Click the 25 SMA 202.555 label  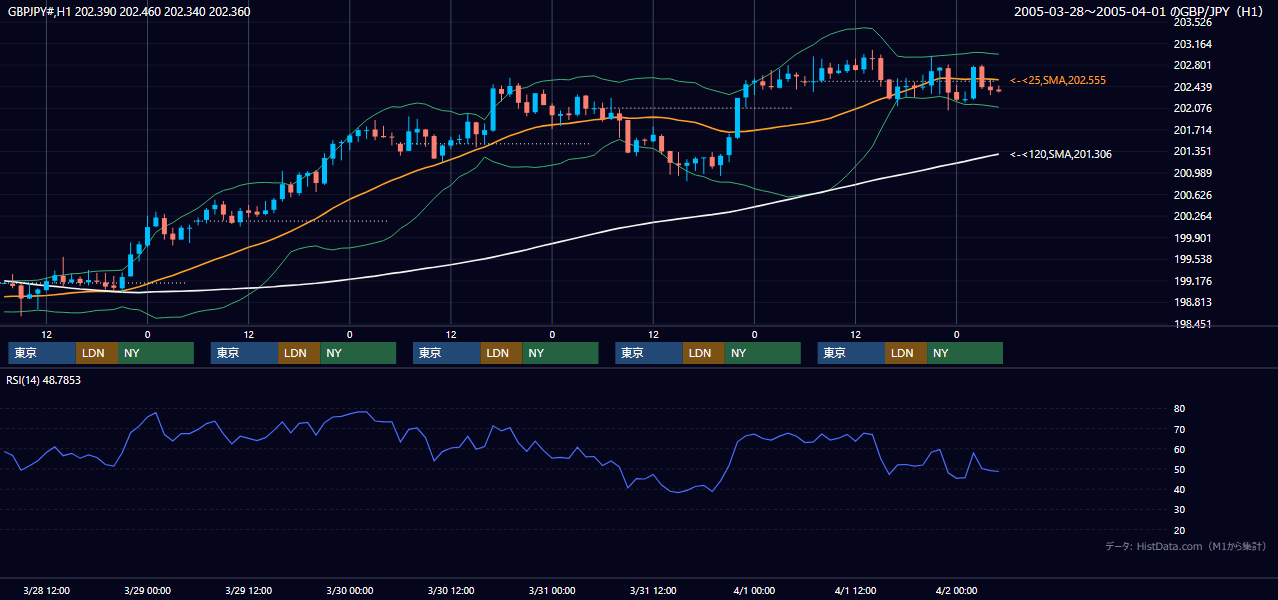pyautogui.click(x=1058, y=80)
